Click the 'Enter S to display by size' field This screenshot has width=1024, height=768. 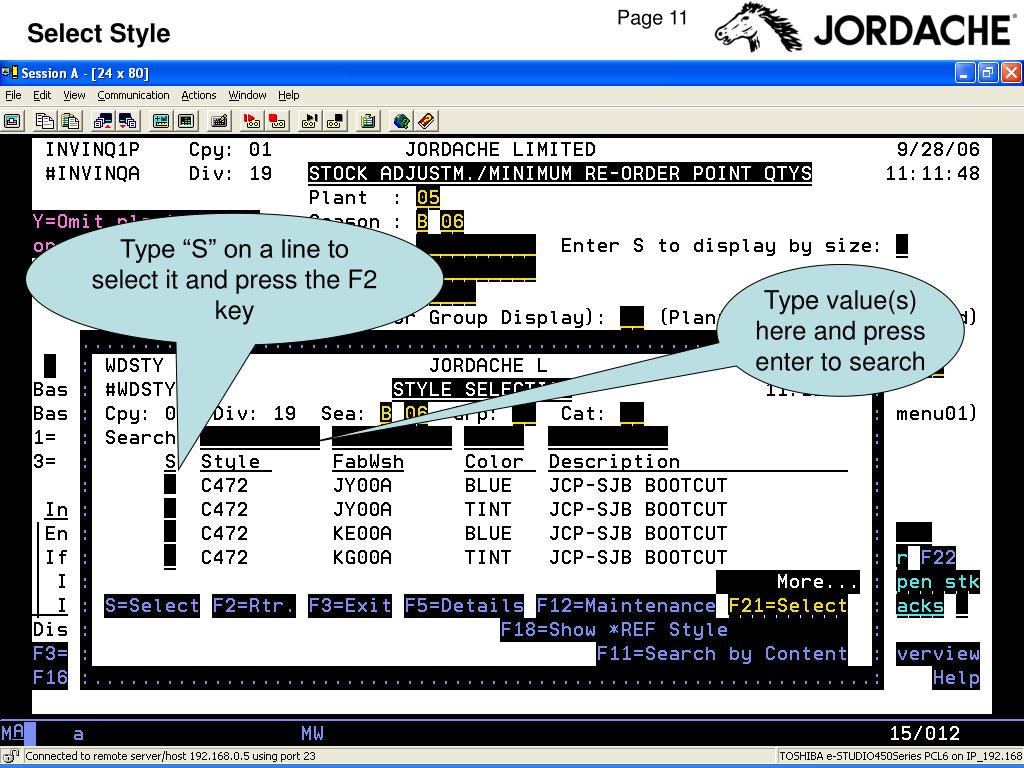pyautogui.click(x=902, y=246)
